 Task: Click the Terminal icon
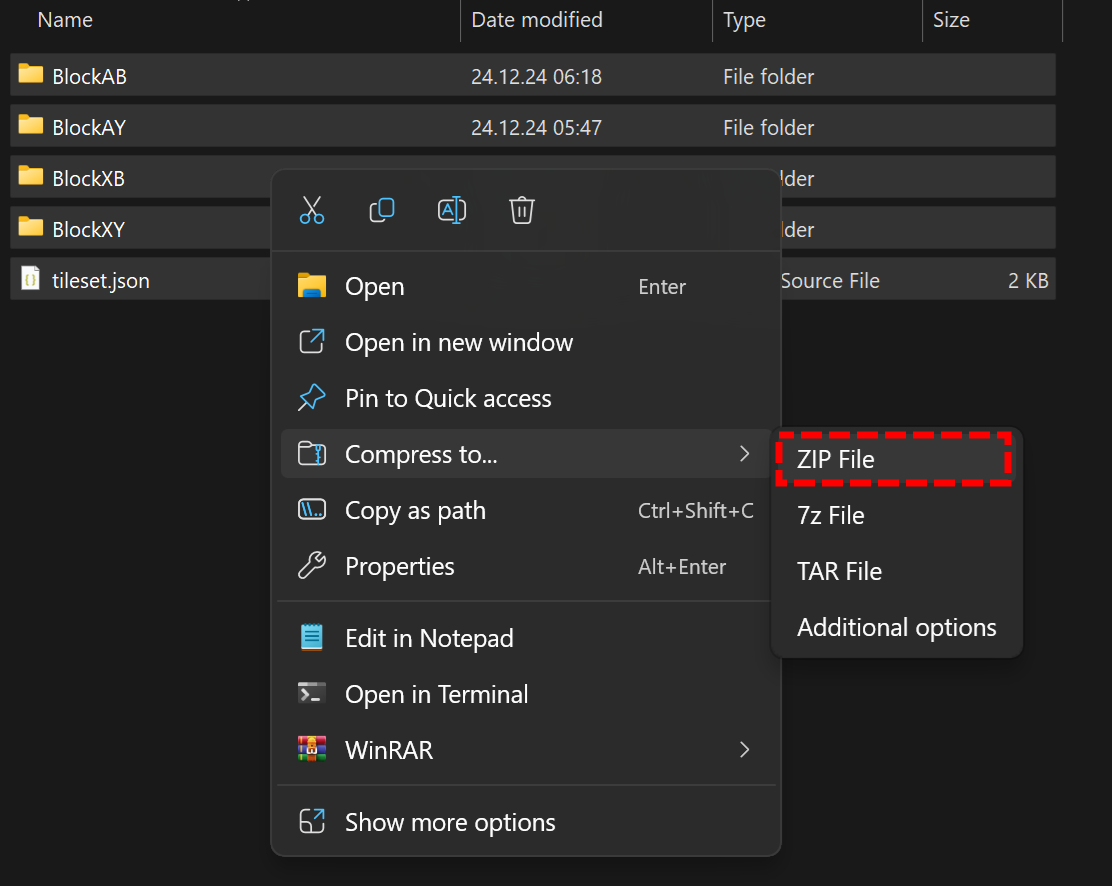click(x=312, y=693)
